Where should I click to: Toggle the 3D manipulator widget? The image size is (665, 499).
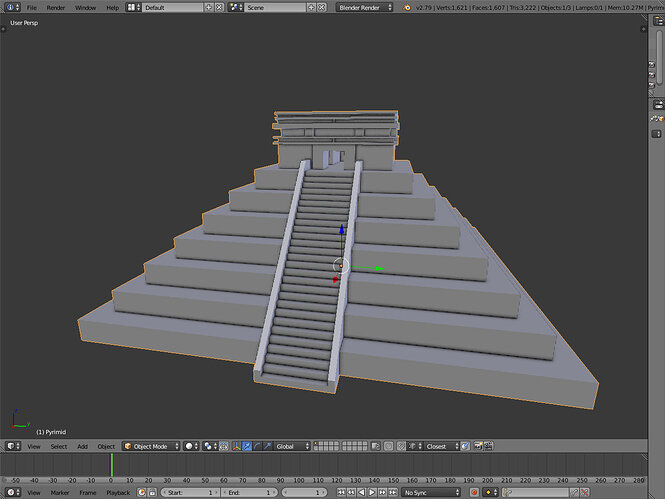237,446
